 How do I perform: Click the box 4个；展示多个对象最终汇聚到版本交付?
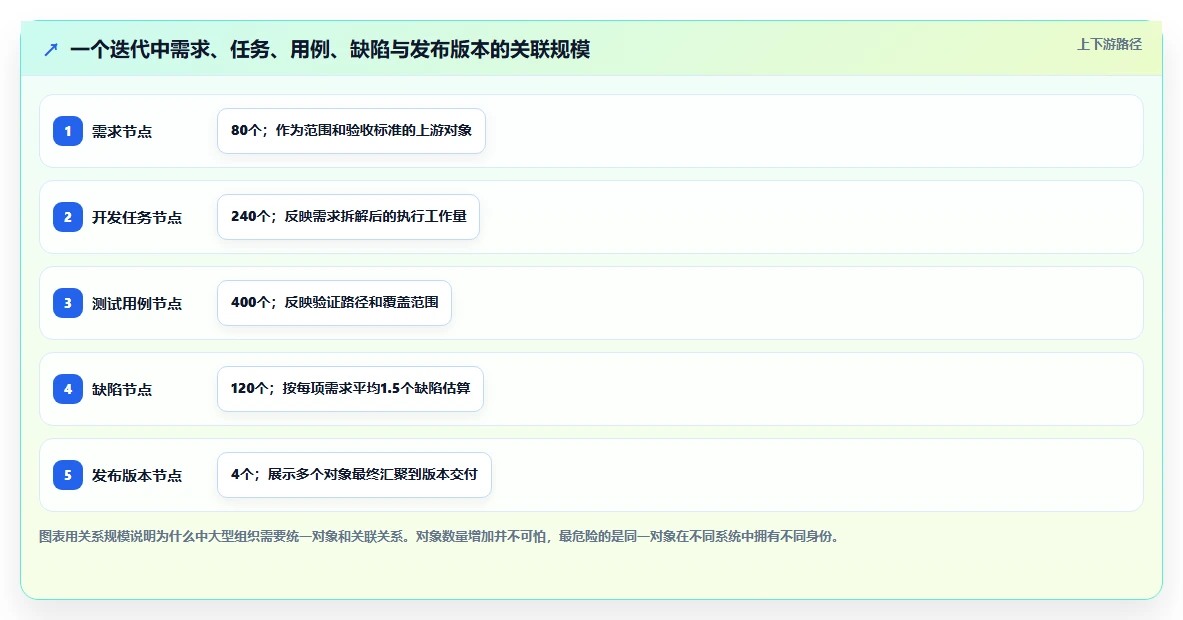pos(355,474)
